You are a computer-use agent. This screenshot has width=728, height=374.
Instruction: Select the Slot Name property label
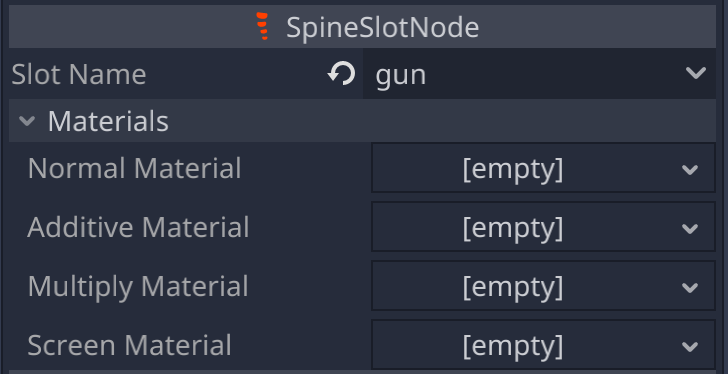[x=78, y=74]
